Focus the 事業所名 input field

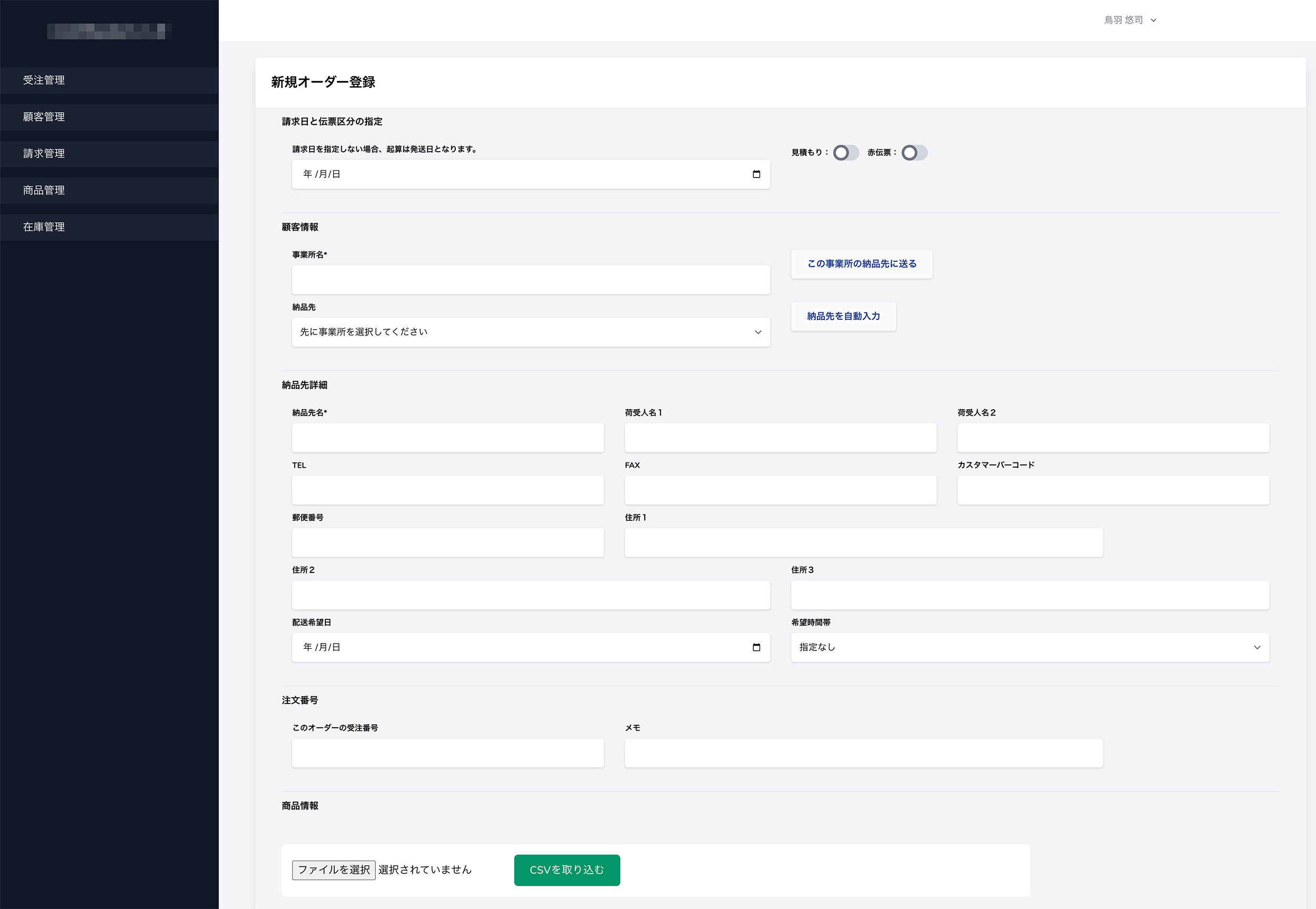point(531,280)
